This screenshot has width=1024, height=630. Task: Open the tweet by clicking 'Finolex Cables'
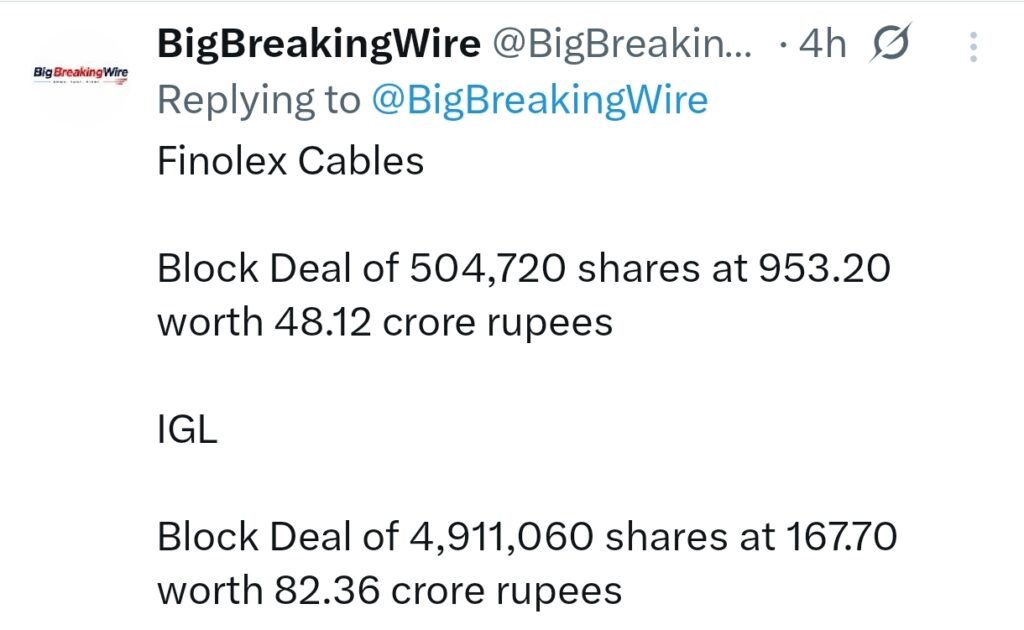click(x=290, y=159)
